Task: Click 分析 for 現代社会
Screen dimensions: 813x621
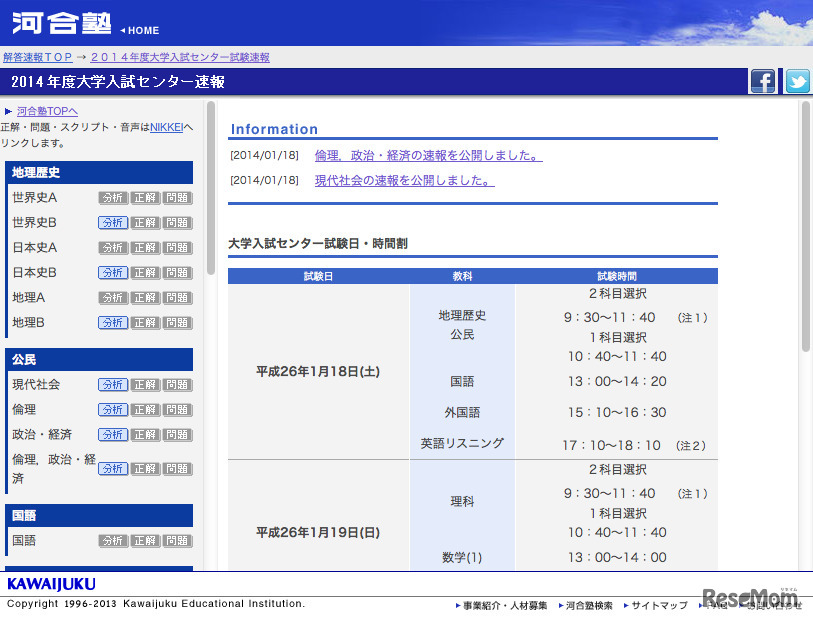Action: 112,384
